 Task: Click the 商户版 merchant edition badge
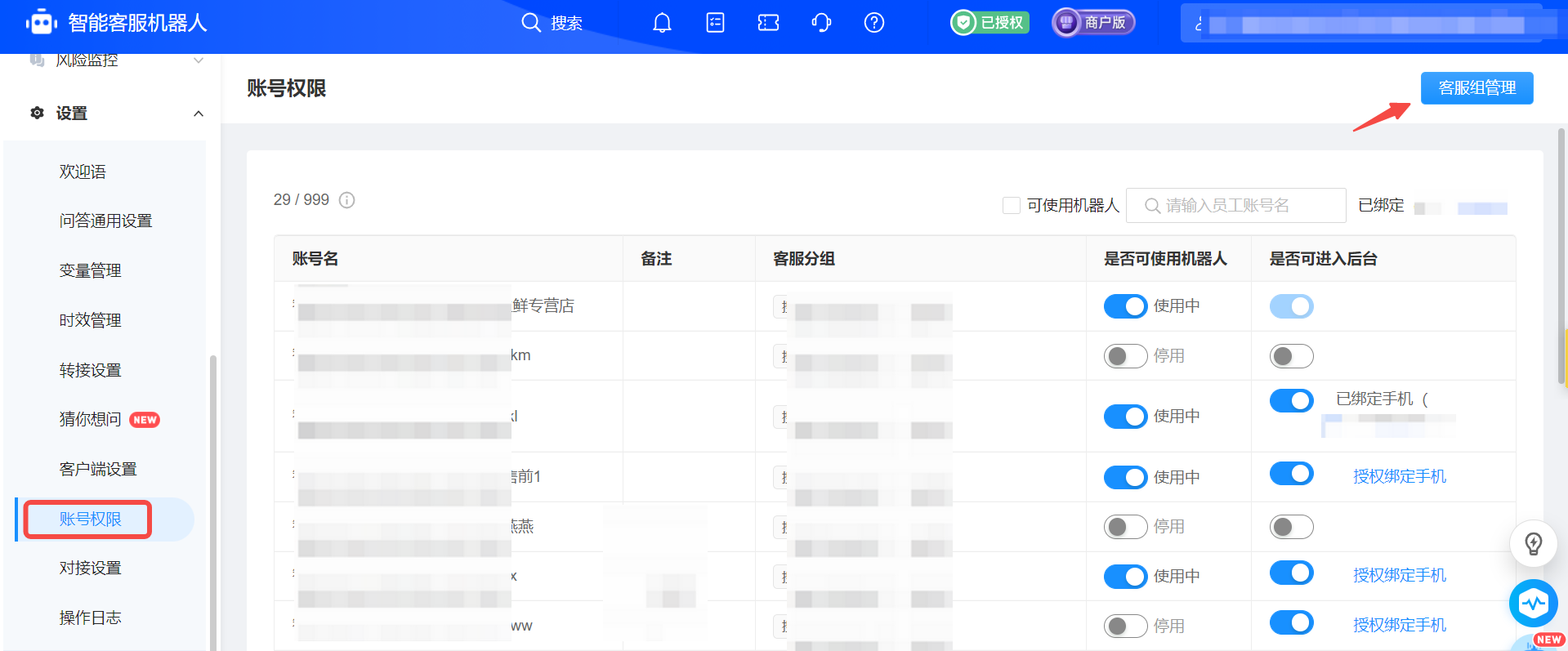pos(1093,23)
